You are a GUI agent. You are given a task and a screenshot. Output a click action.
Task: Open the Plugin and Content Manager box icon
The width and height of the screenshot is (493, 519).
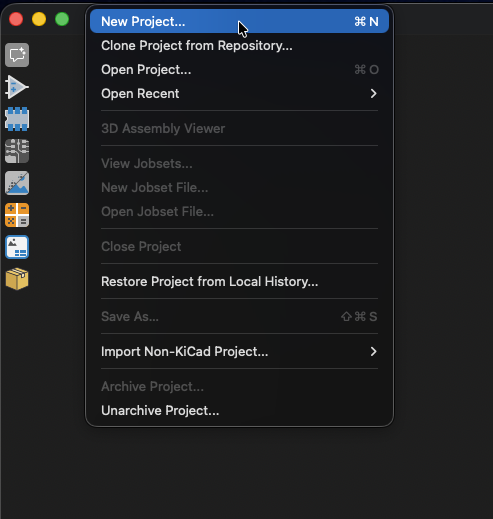pos(17,279)
